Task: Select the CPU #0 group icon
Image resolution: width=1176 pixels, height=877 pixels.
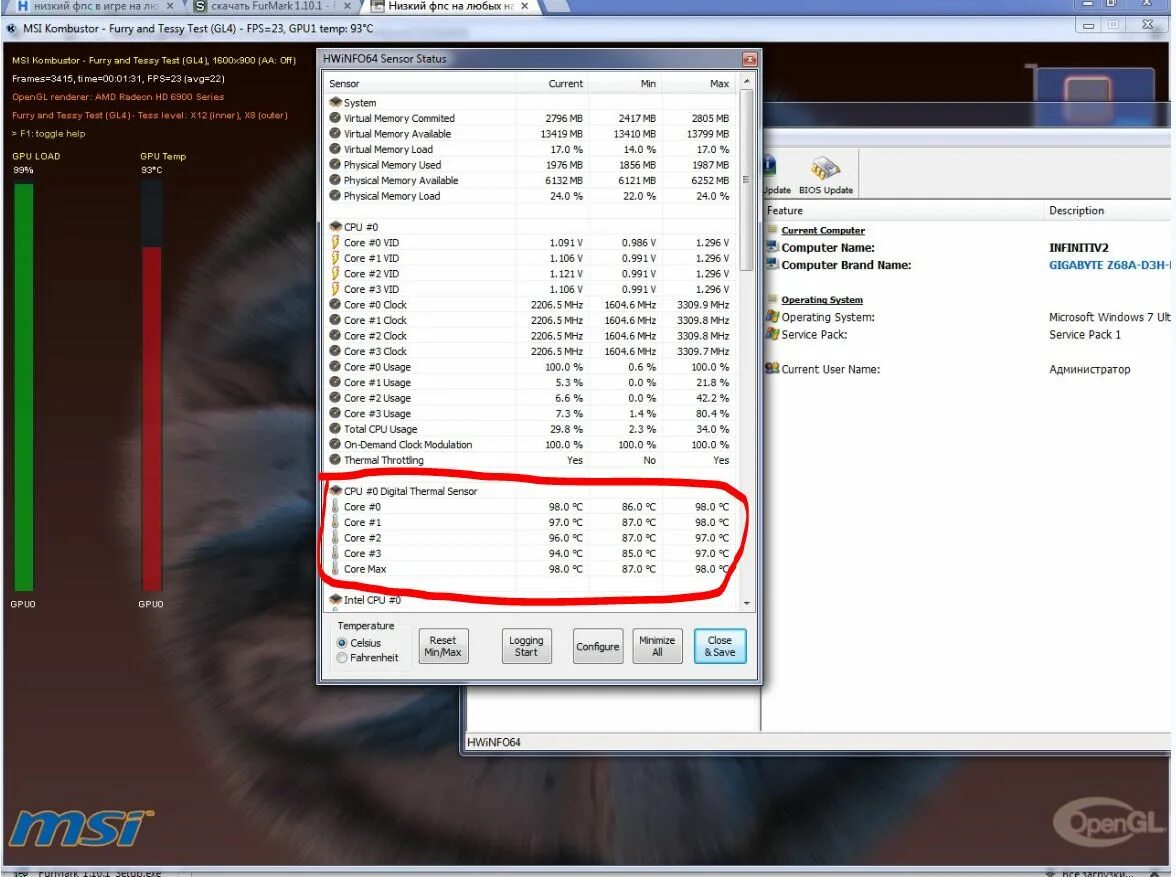Action: coord(335,227)
